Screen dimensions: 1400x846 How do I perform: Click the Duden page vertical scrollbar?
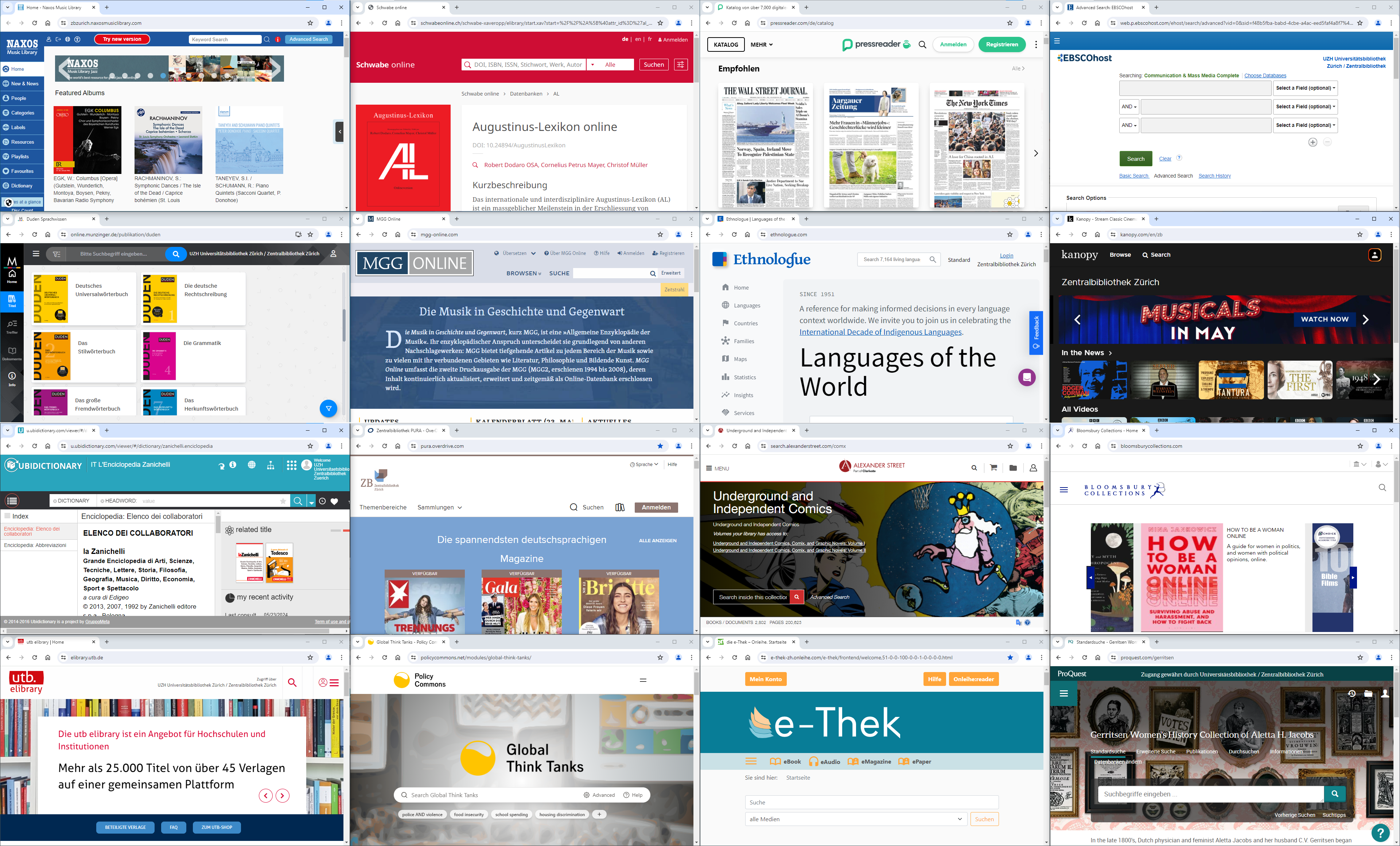(x=343, y=325)
